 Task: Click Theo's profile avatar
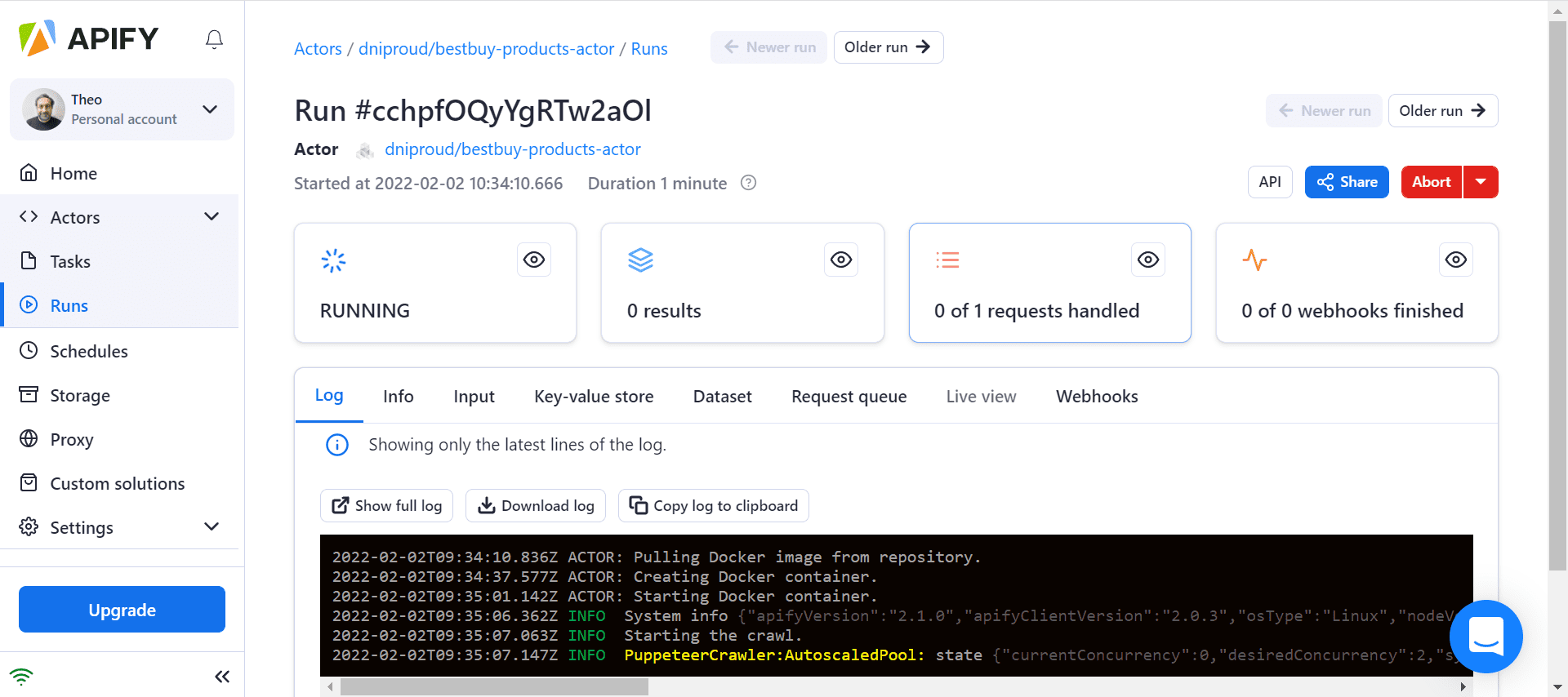(44, 109)
